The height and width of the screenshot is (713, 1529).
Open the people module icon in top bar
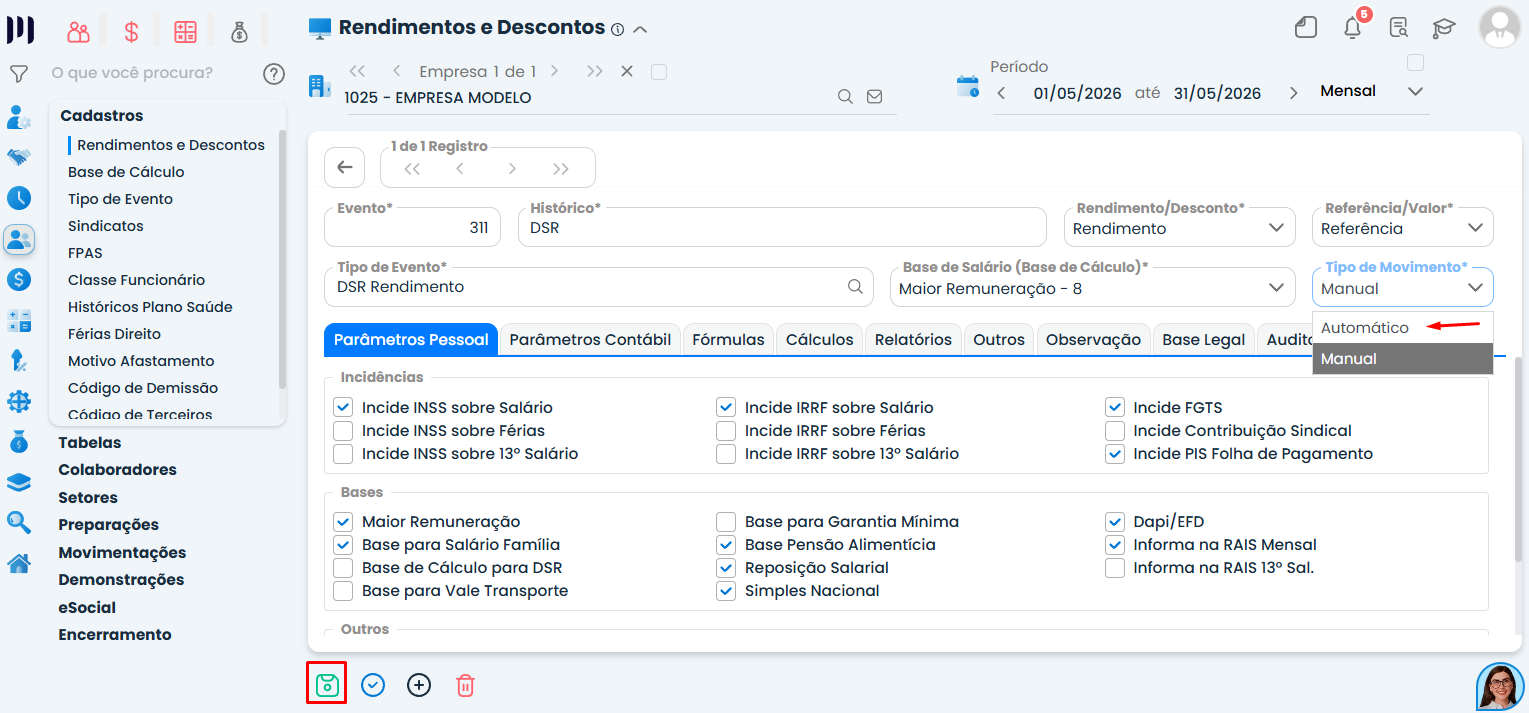point(78,31)
